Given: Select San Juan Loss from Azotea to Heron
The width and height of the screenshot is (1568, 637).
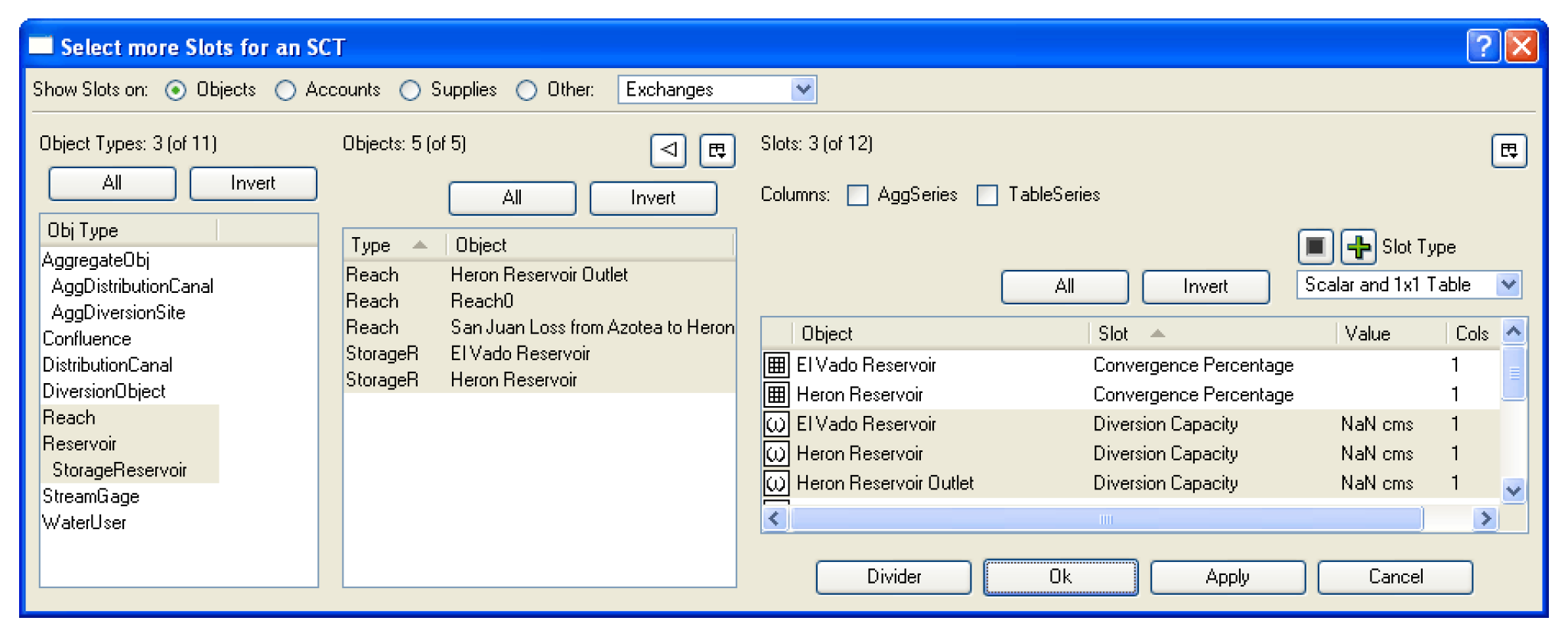Looking at the screenshot, I should (x=539, y=327).
